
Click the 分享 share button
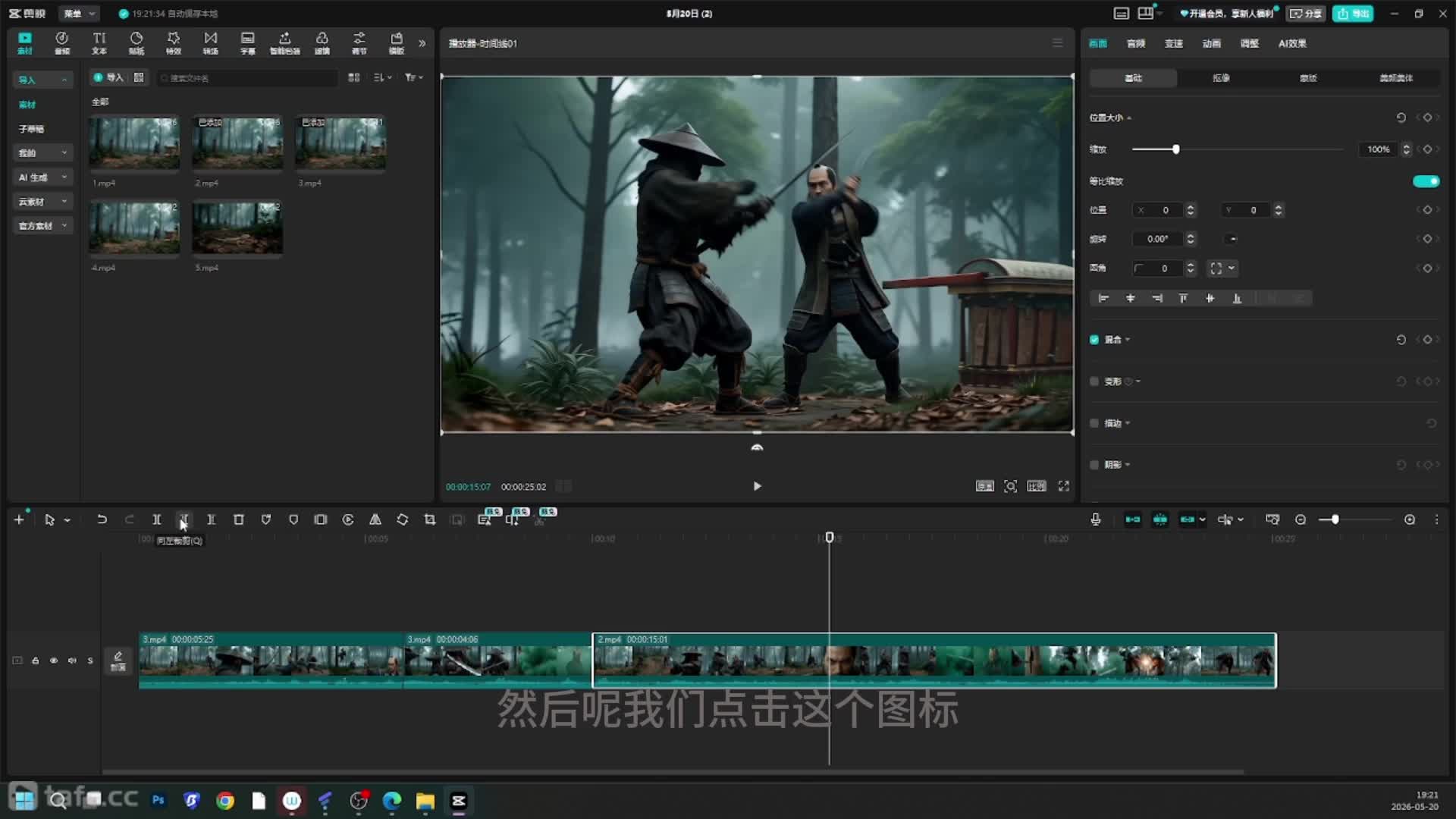click(1306, 14)
